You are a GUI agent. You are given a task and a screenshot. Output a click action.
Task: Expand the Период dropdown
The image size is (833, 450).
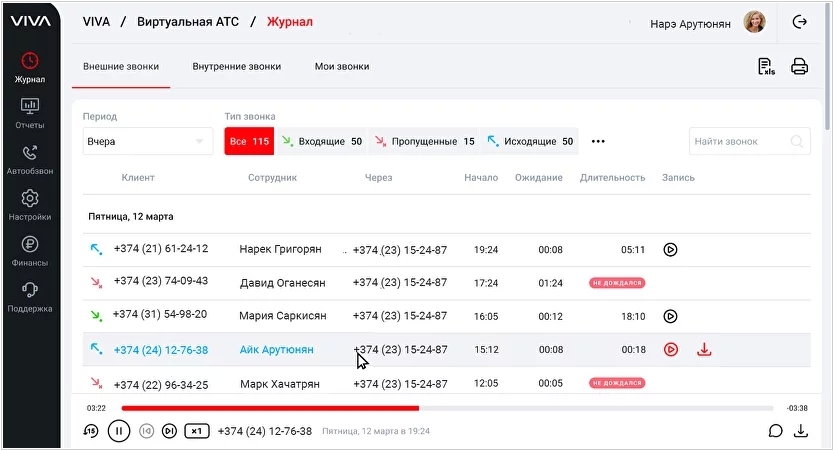pyautogui.click(x=147, y=142)
